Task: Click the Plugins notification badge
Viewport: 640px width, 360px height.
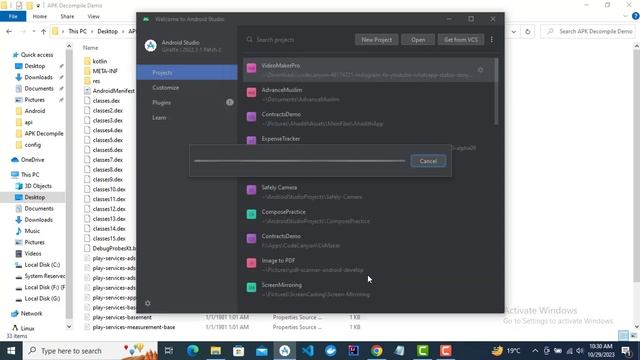Action: coord(230,102)
